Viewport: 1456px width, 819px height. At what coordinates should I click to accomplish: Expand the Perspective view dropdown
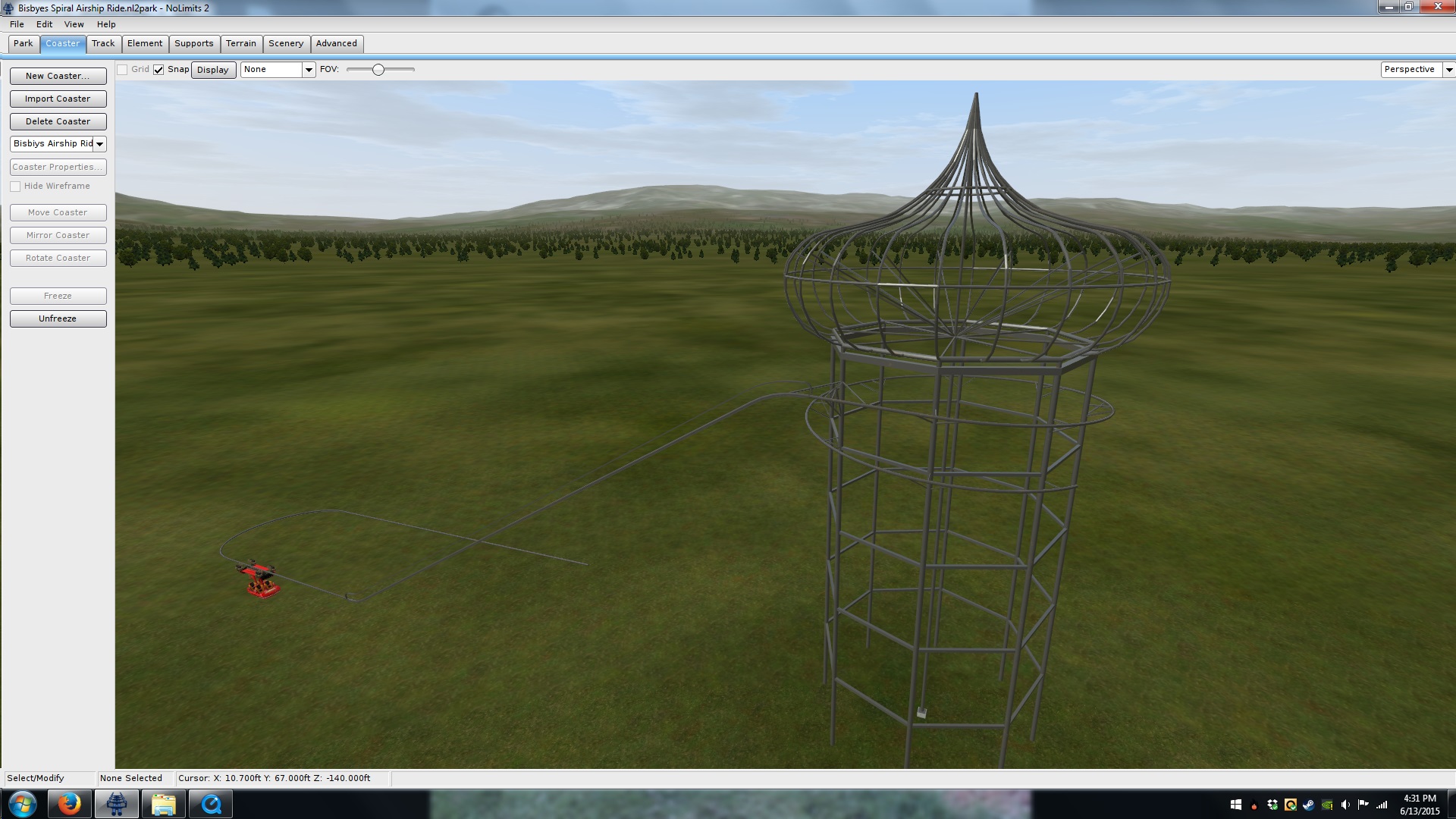tap(1448, 70)
